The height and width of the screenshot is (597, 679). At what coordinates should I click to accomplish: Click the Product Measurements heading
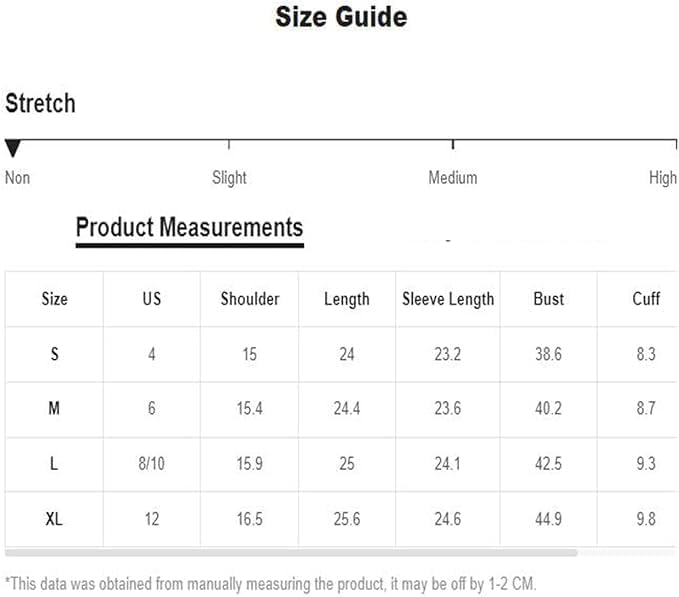[x=189, y=227]
